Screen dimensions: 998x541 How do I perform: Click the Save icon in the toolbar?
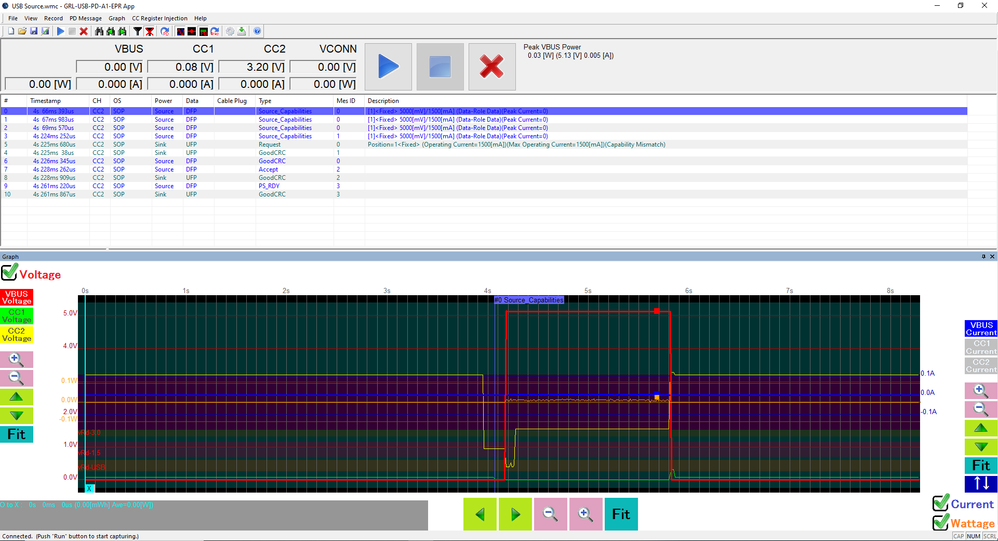[32, 32]
